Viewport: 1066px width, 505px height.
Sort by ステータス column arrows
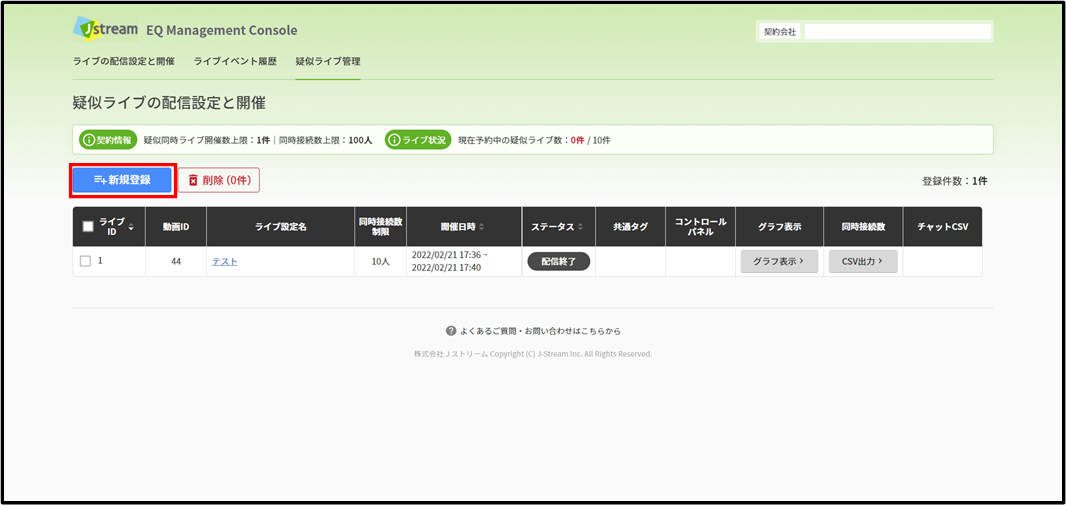(x=580, y=226)
